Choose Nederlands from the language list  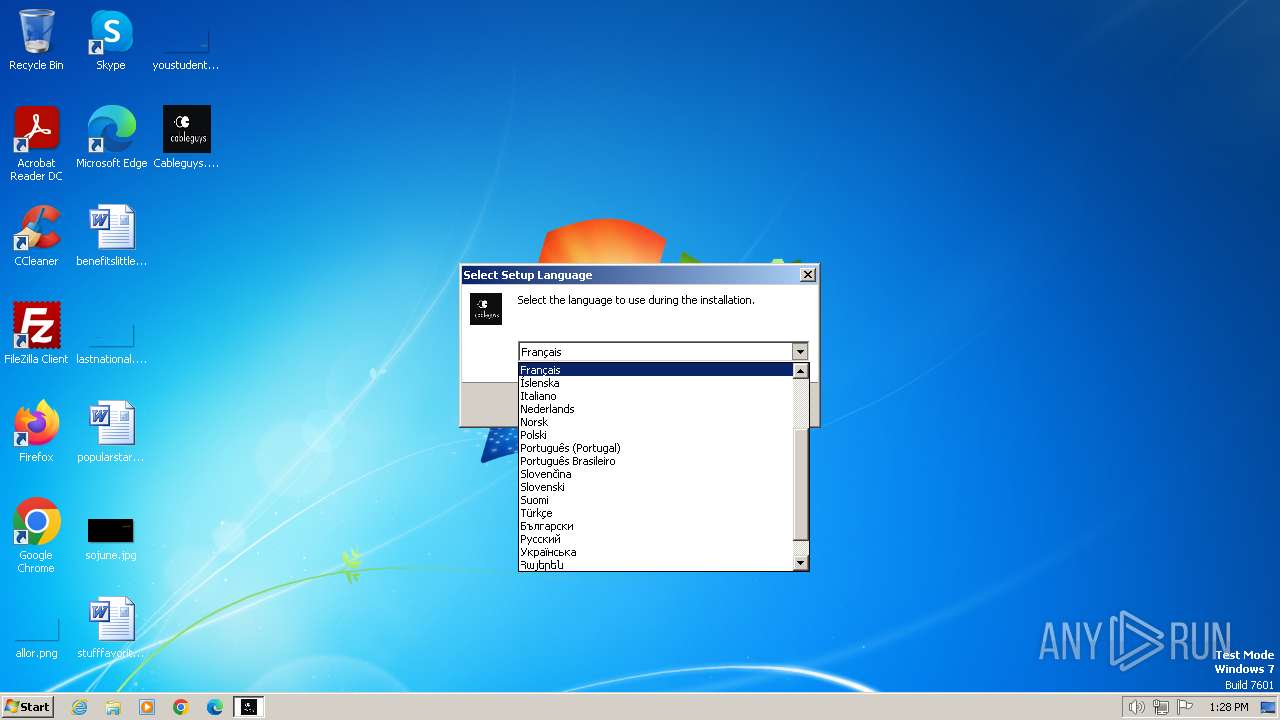click(x=655, y=409)
